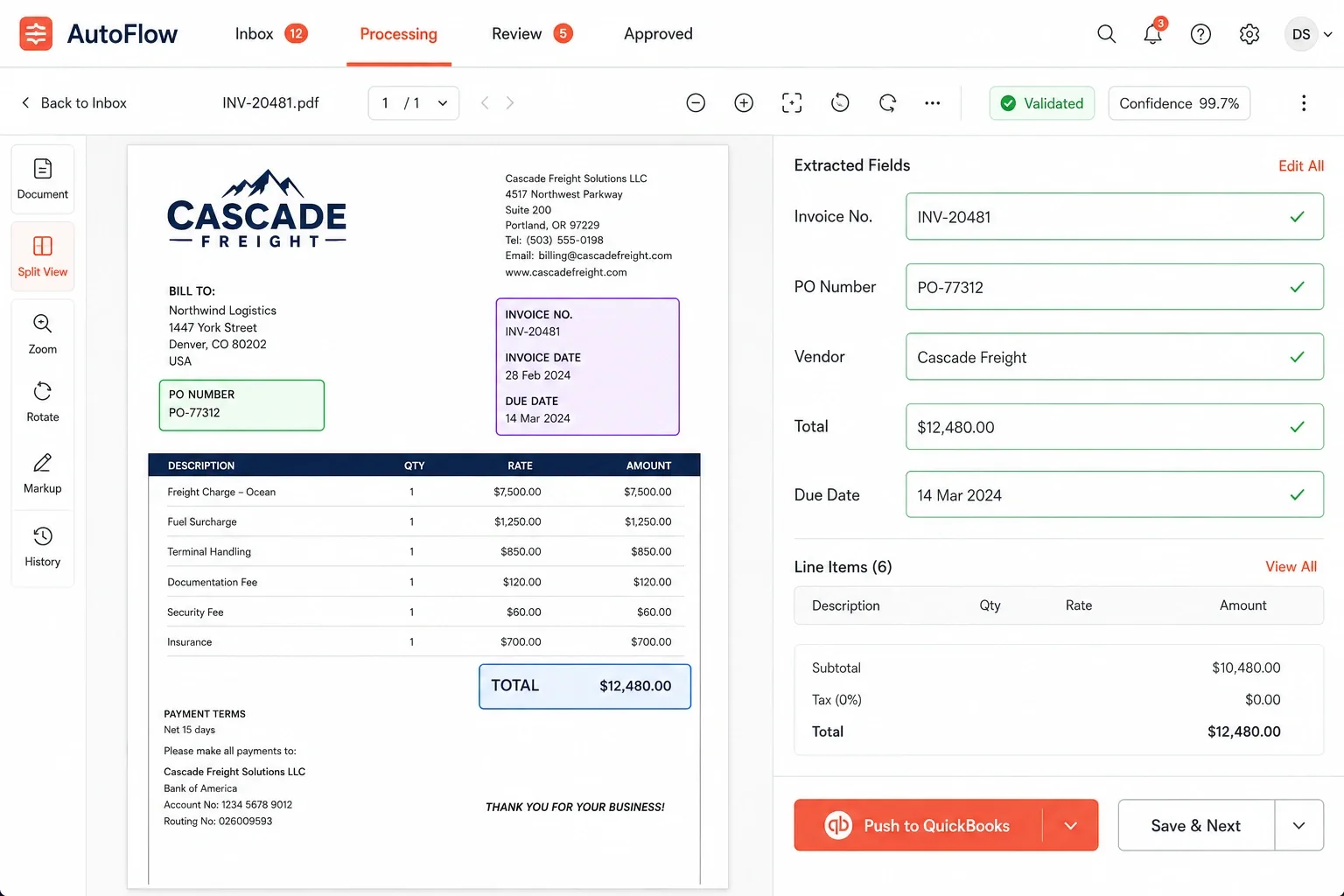Click the Vendor field checkmark
This screenshot has width=1344, height=896.
1298,357
